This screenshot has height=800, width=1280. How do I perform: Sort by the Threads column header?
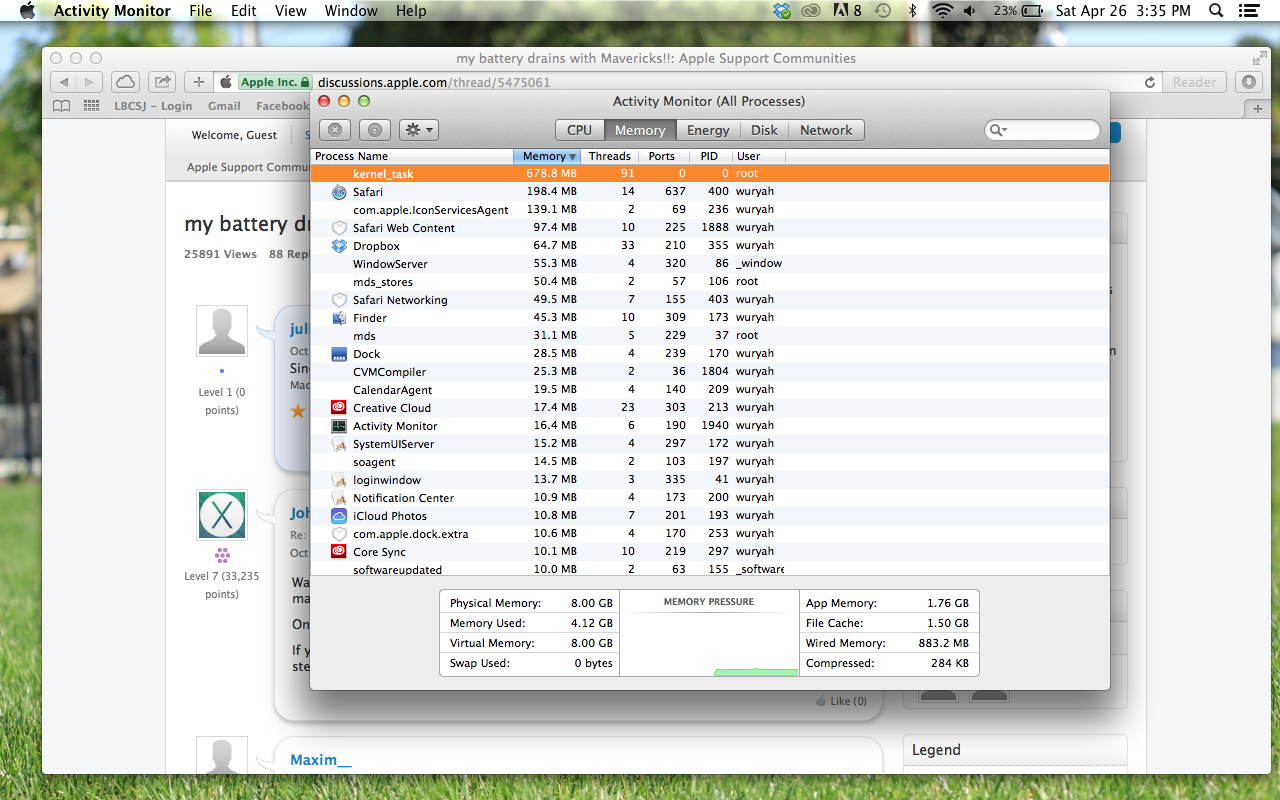(609, 156)
